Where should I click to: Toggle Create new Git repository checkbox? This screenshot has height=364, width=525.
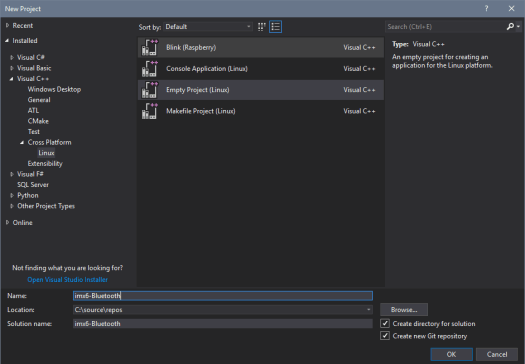point(385,336)
